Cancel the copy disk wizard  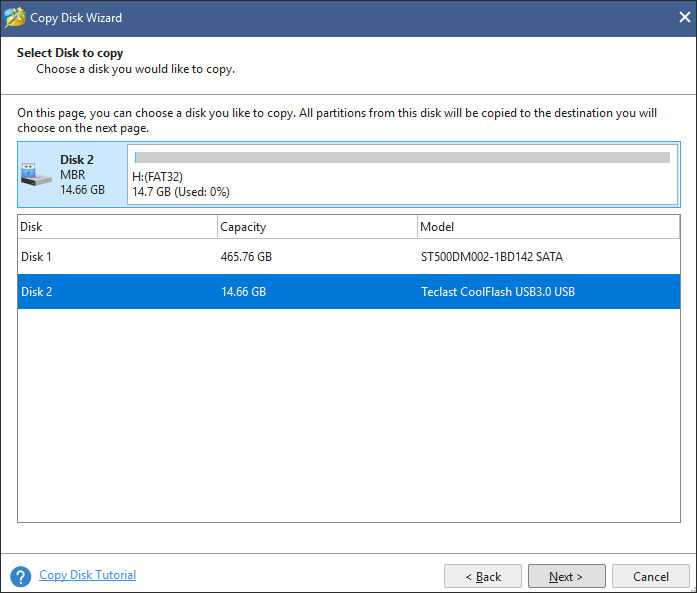click(x=650, y=576)
